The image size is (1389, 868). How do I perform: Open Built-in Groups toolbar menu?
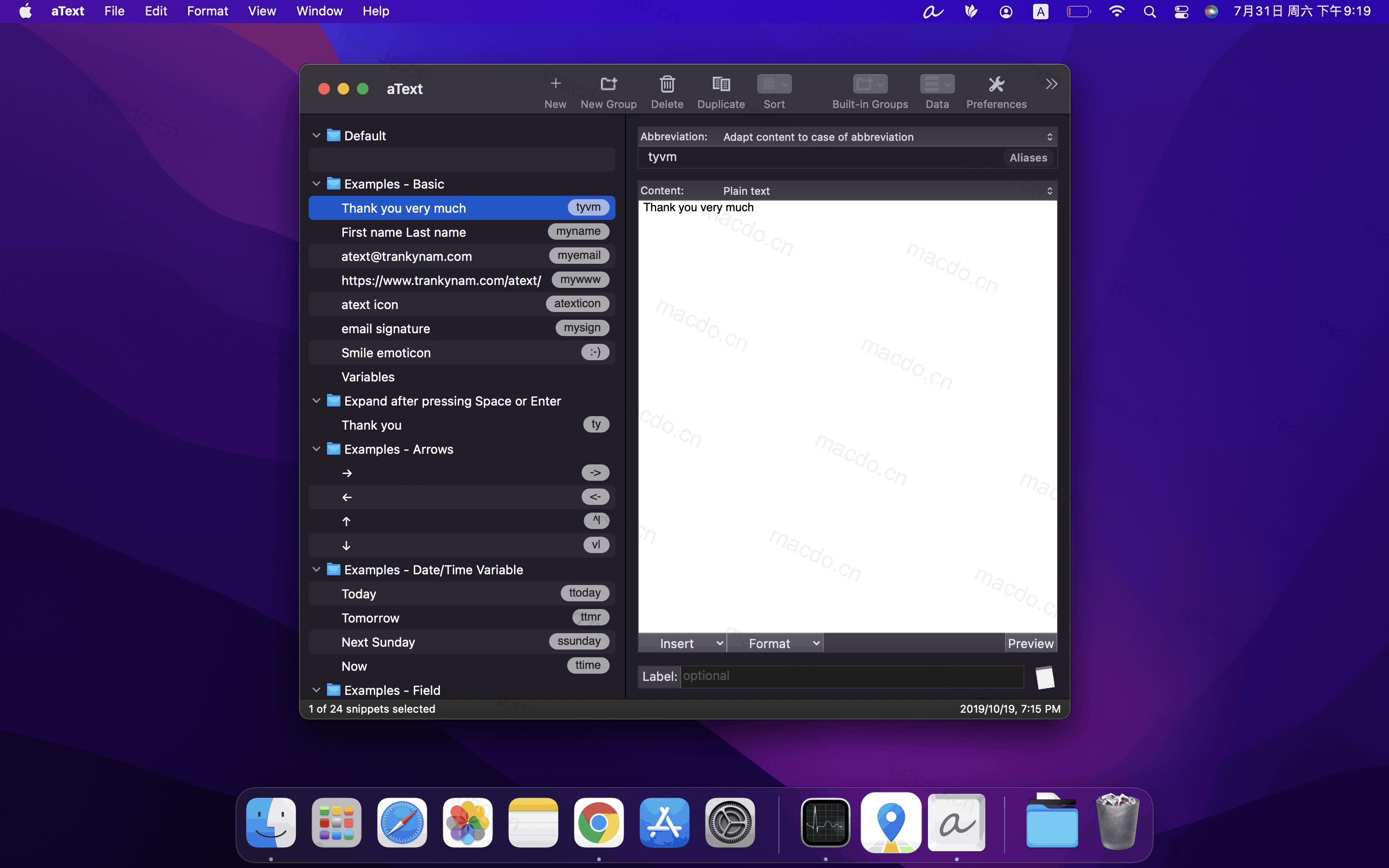(870, 84)
